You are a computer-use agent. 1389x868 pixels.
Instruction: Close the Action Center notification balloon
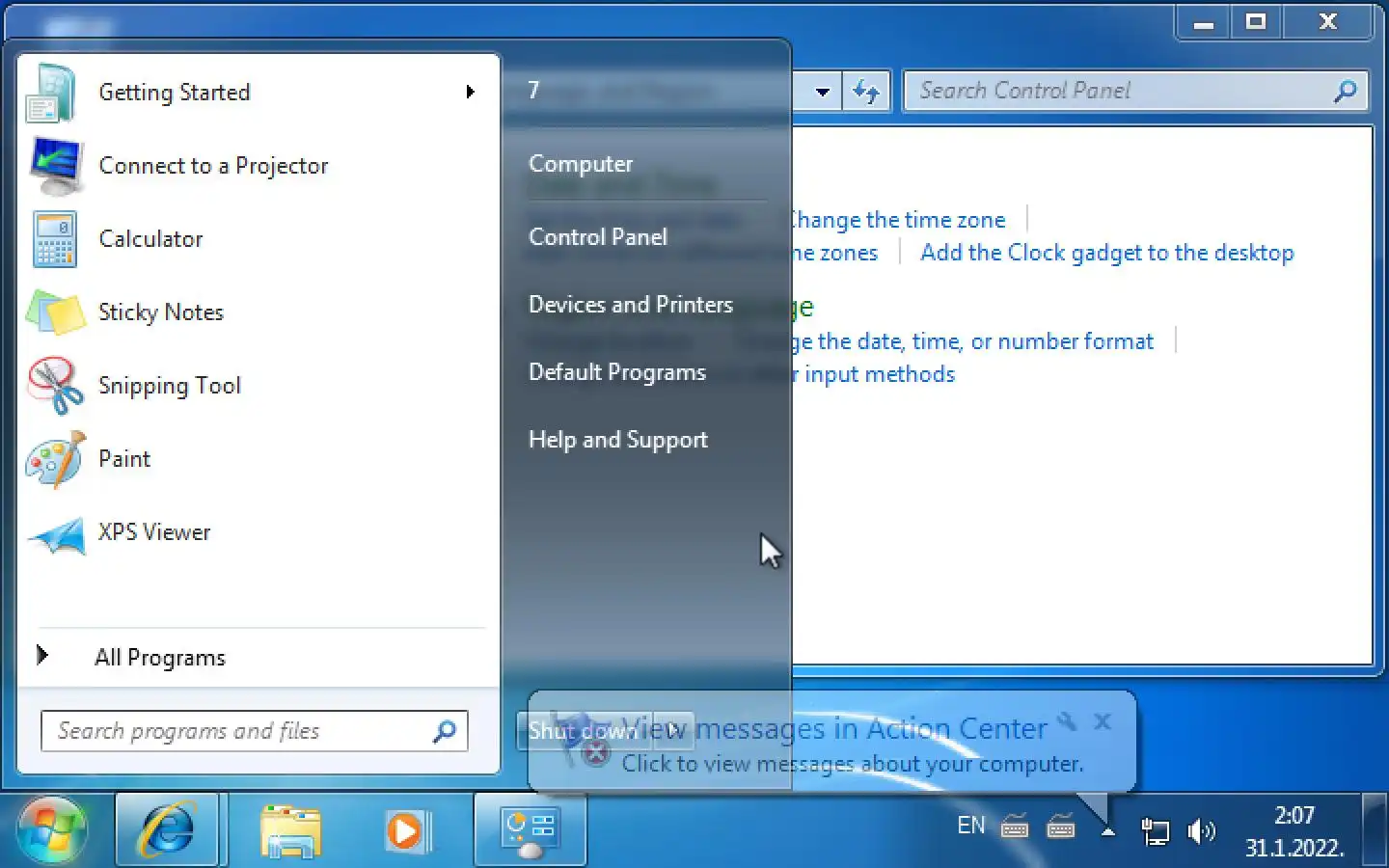tap(1103, 720)
